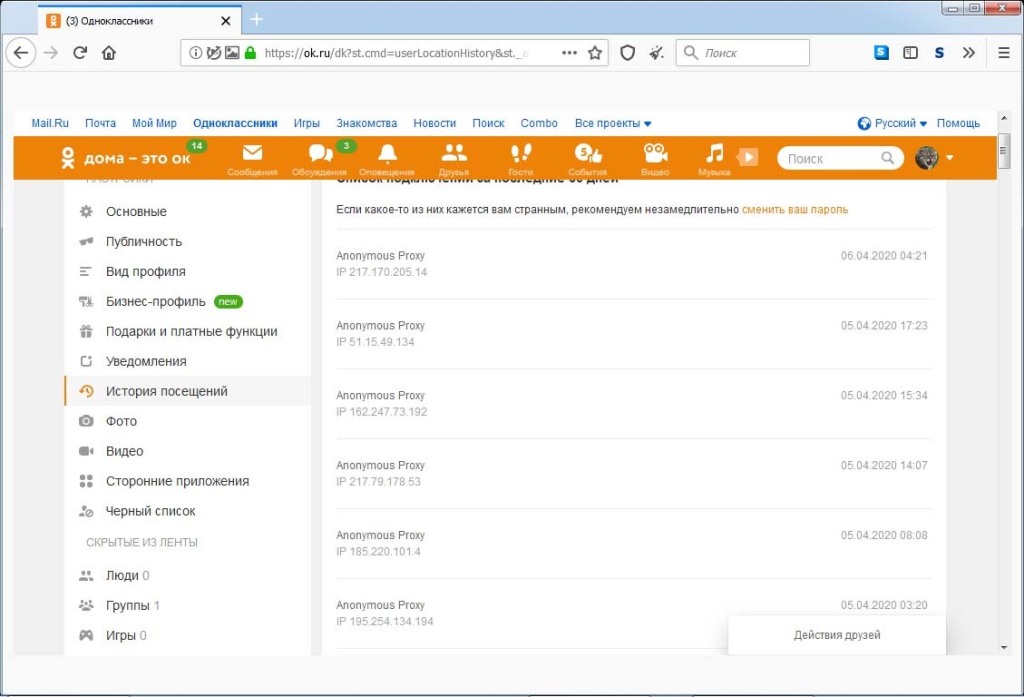Open new browser tab plus button
Image resolution: width=1024 pixels, height=697 pixels.
[x=256, y=19]
